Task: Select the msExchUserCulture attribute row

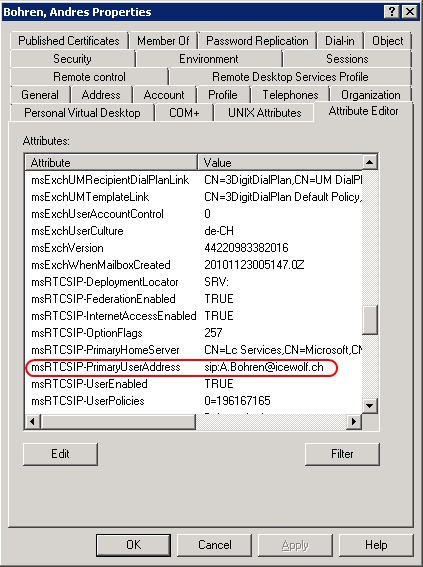Action: [x=193, y=231]
